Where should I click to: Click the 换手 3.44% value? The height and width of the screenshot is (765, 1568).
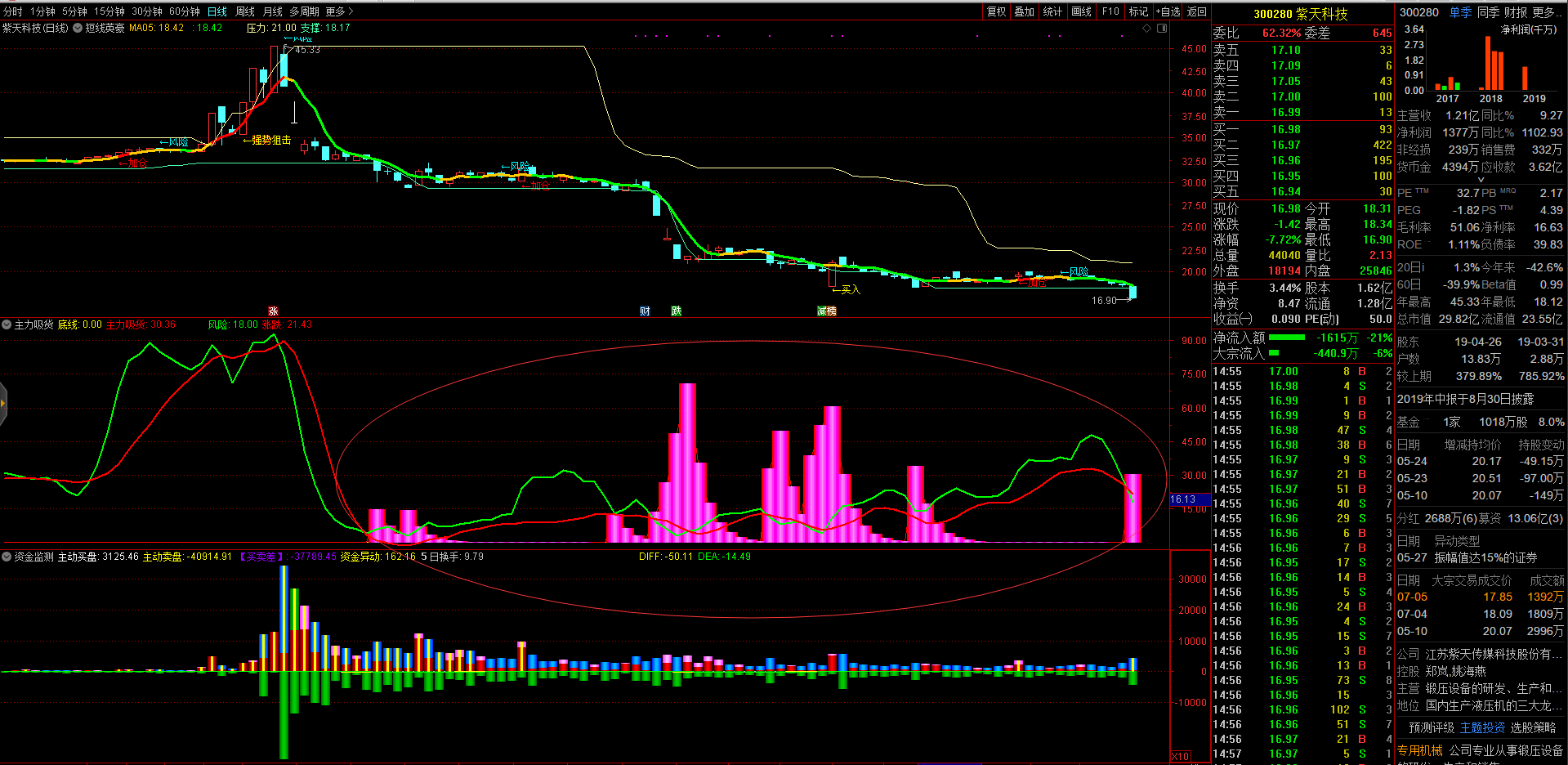coord(1284,288)
